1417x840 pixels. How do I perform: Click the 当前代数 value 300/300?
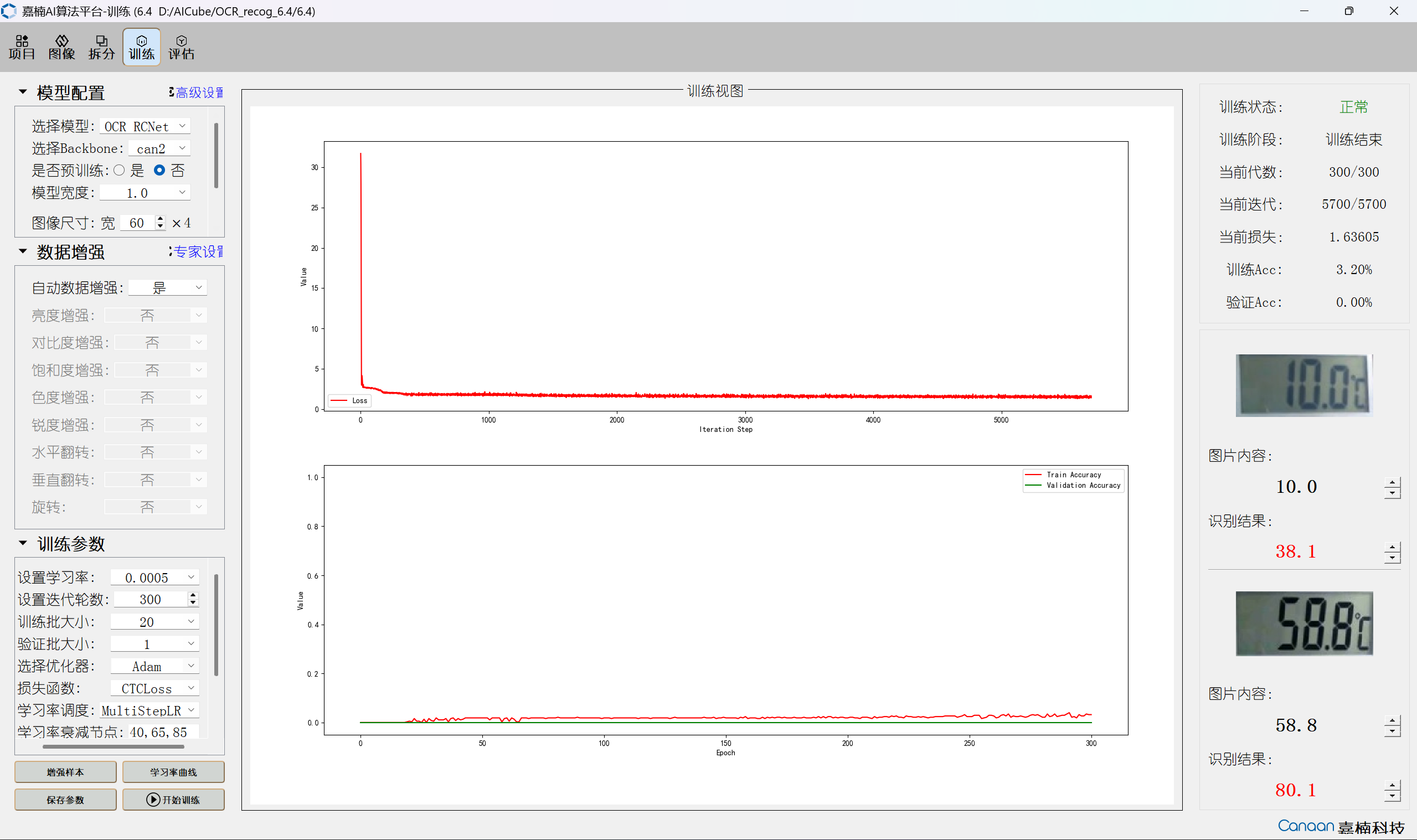(1354, 172)
